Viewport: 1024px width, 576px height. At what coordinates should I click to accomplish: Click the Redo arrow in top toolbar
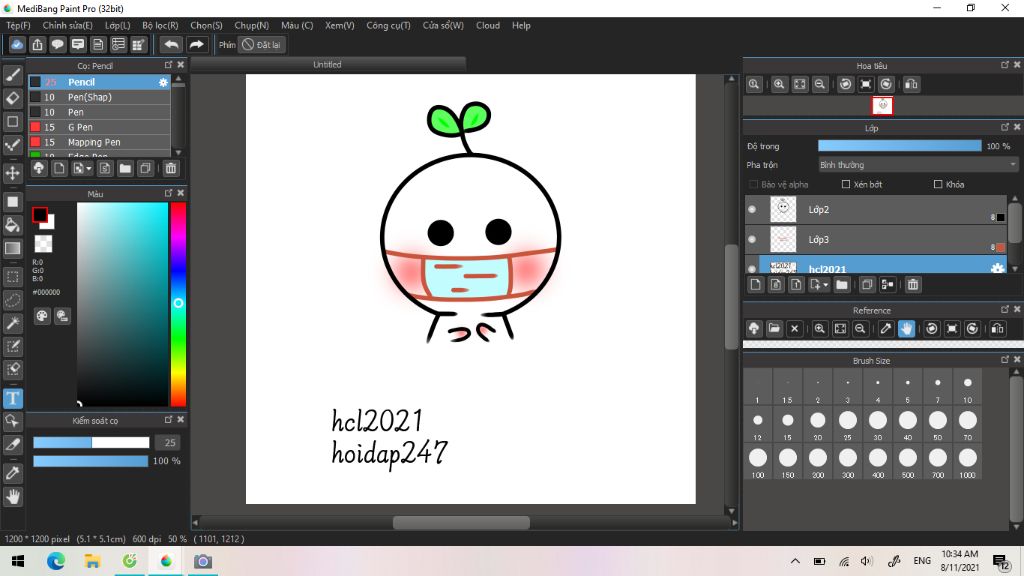coord(196,44)
